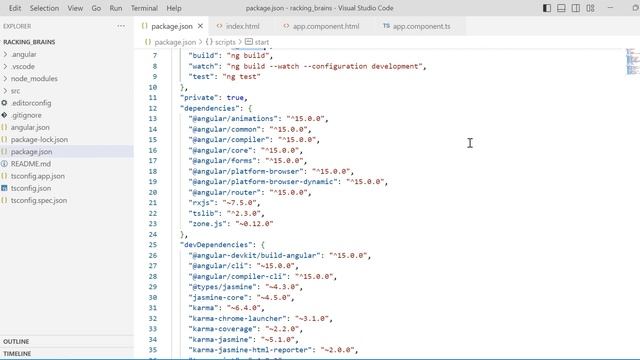The image size is (640, 360).
Task: Close the package.json tab
Action: click(x=200, y=26)
